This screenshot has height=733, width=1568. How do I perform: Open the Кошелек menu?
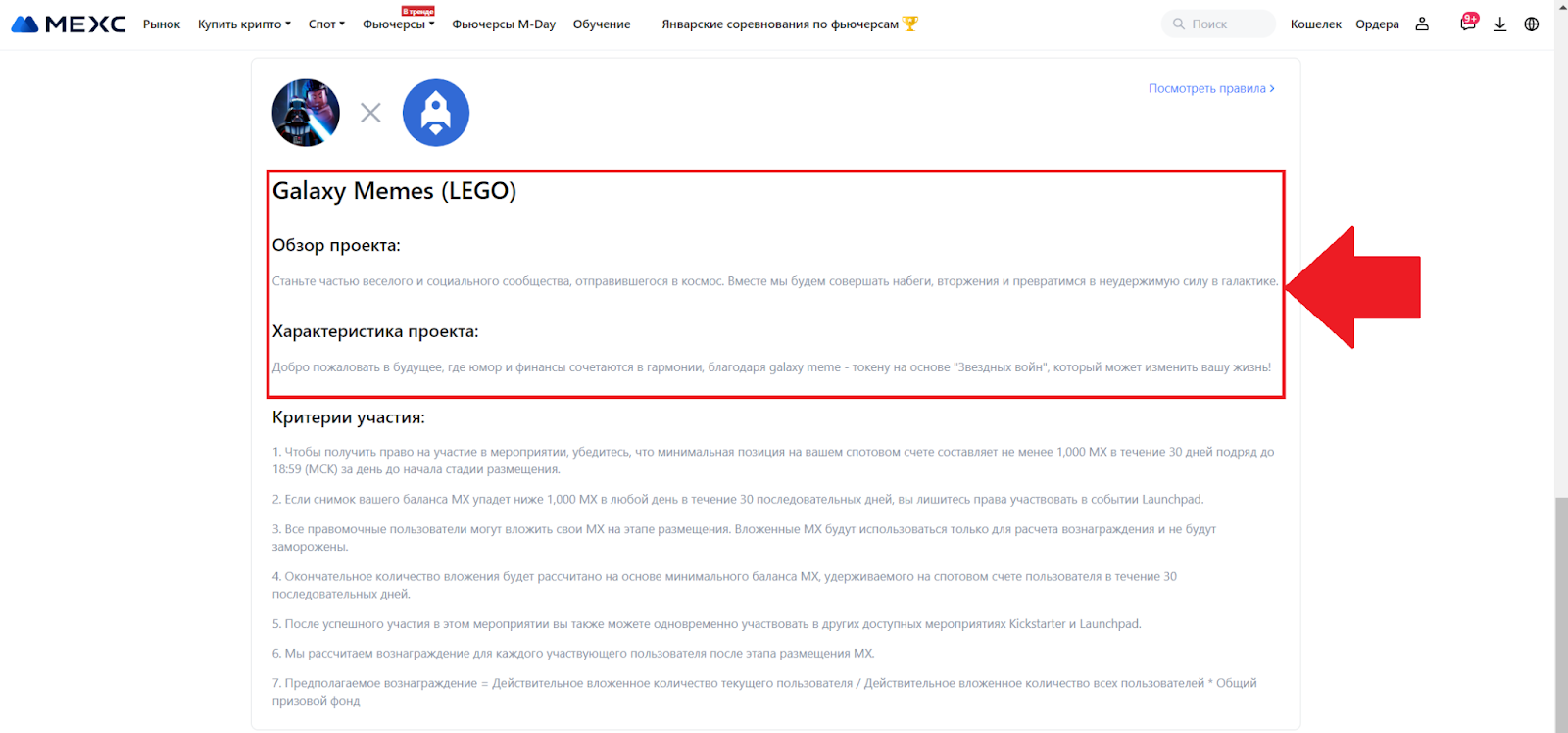[1316, 24]
